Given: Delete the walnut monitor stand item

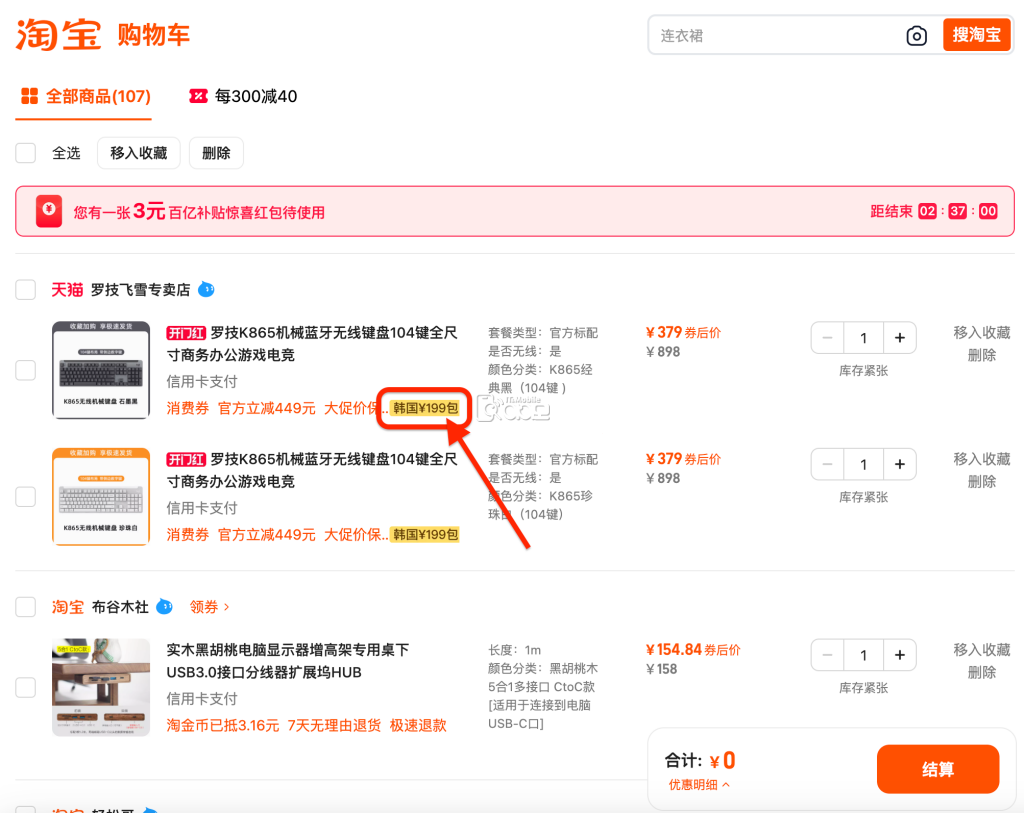Looking at the screenshot, I should click(982, 673).
